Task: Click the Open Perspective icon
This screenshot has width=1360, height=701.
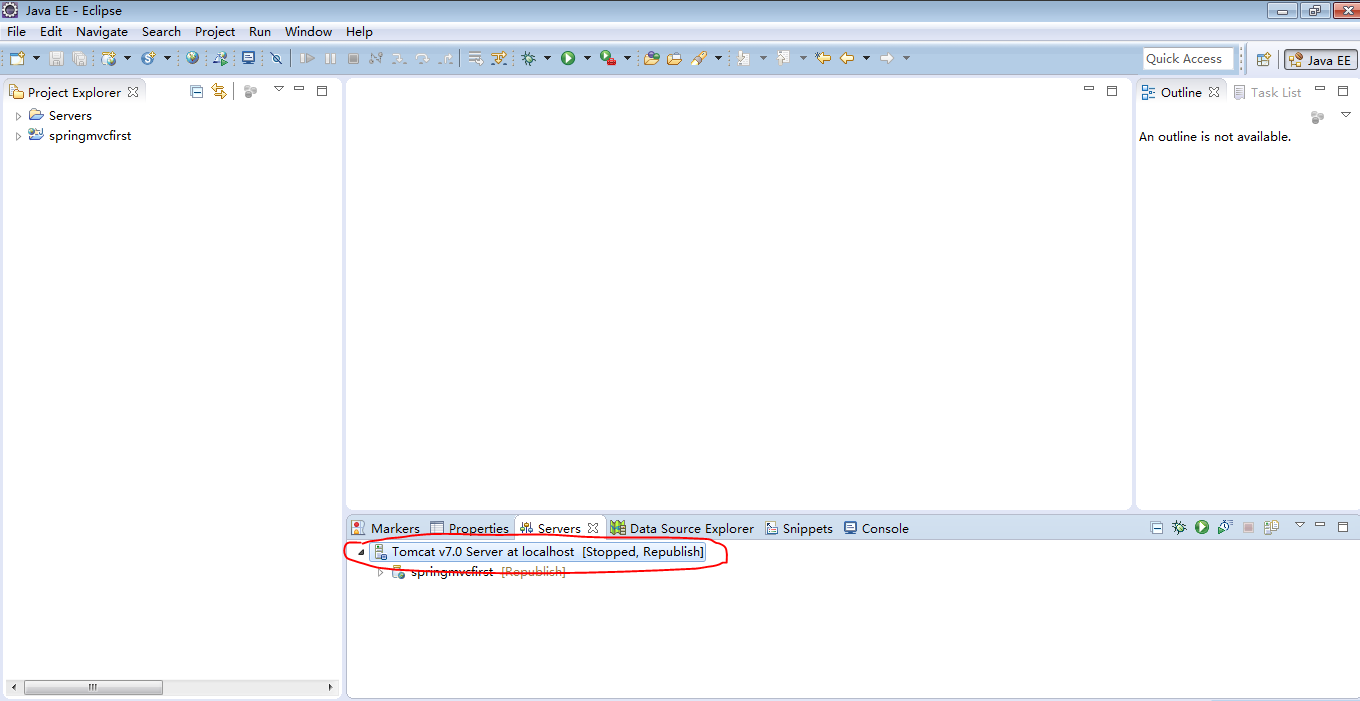Action: (x=1263, y=59)
